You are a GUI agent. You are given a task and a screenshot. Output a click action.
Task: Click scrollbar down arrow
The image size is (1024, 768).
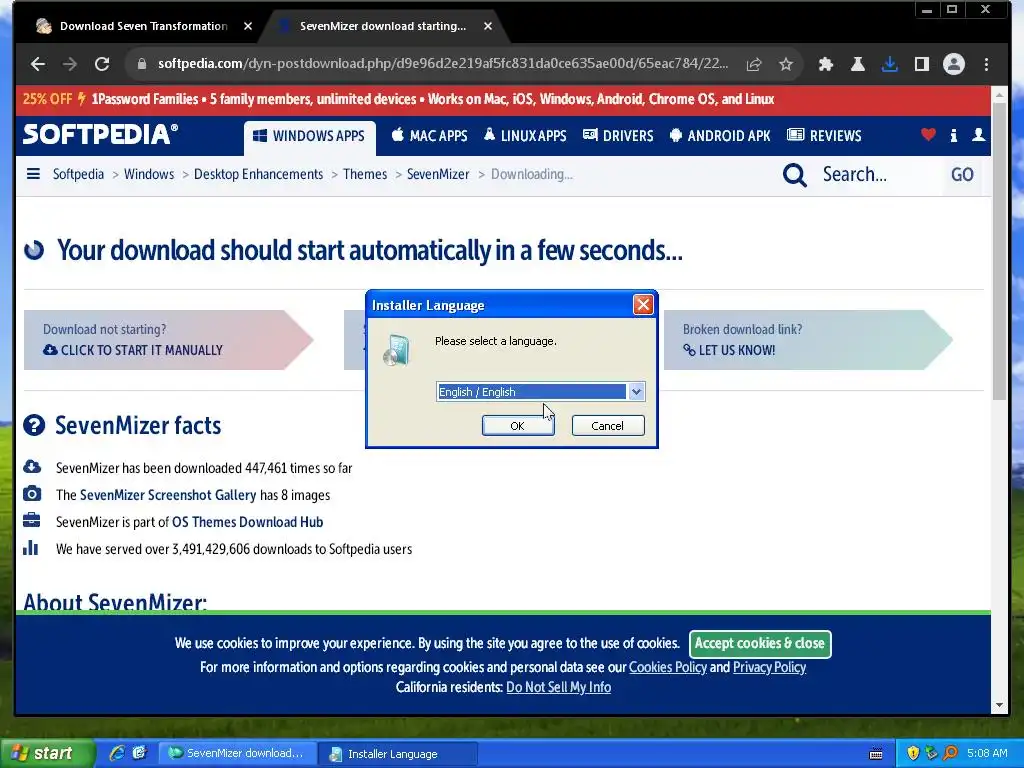pos(999,706)
